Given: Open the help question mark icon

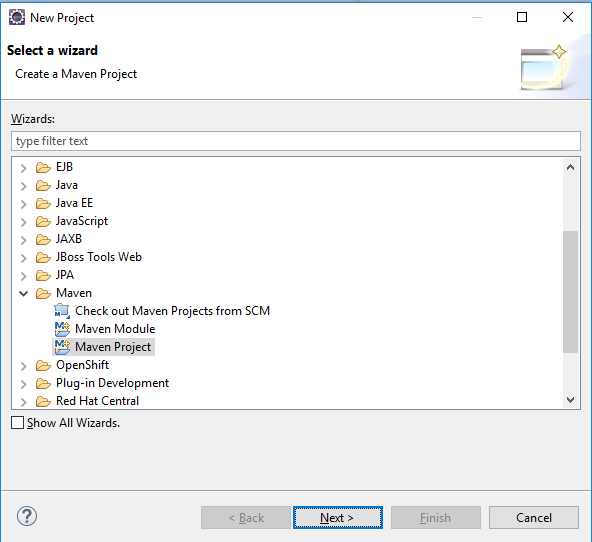Looking at the screenshot, I should coord(27,516).
